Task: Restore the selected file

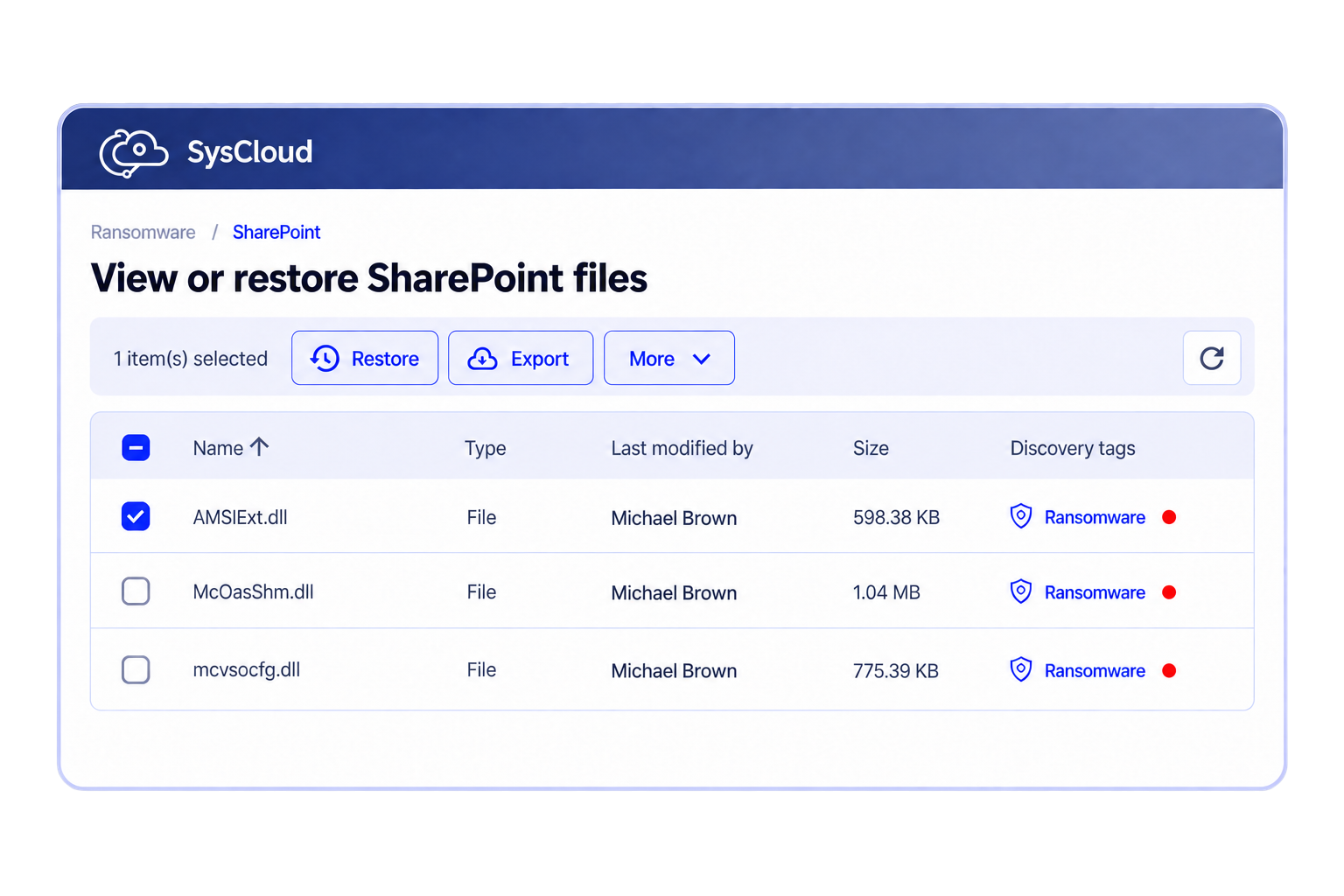Action: click(365, 358)
